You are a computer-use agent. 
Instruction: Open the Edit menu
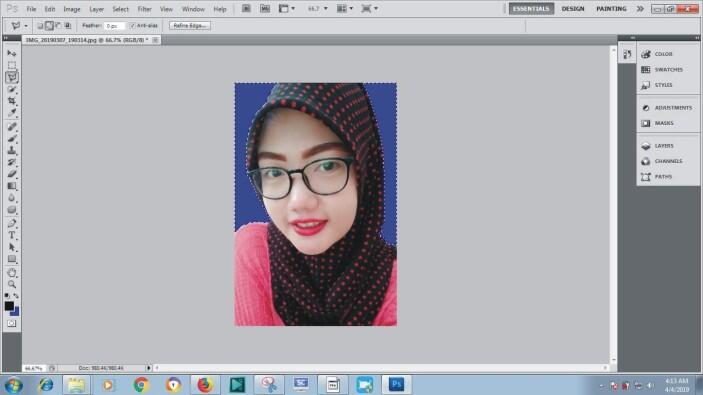[x=49, y=9]
